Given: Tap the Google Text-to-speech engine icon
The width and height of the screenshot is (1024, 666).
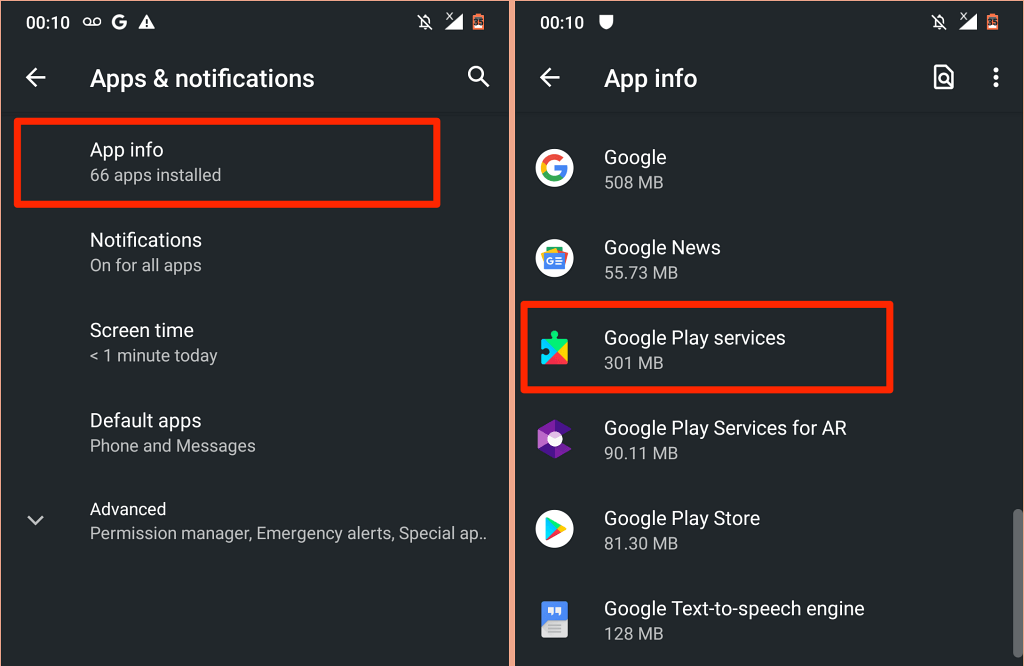Looking at the screenshot, I should click(x=554, y=620).
